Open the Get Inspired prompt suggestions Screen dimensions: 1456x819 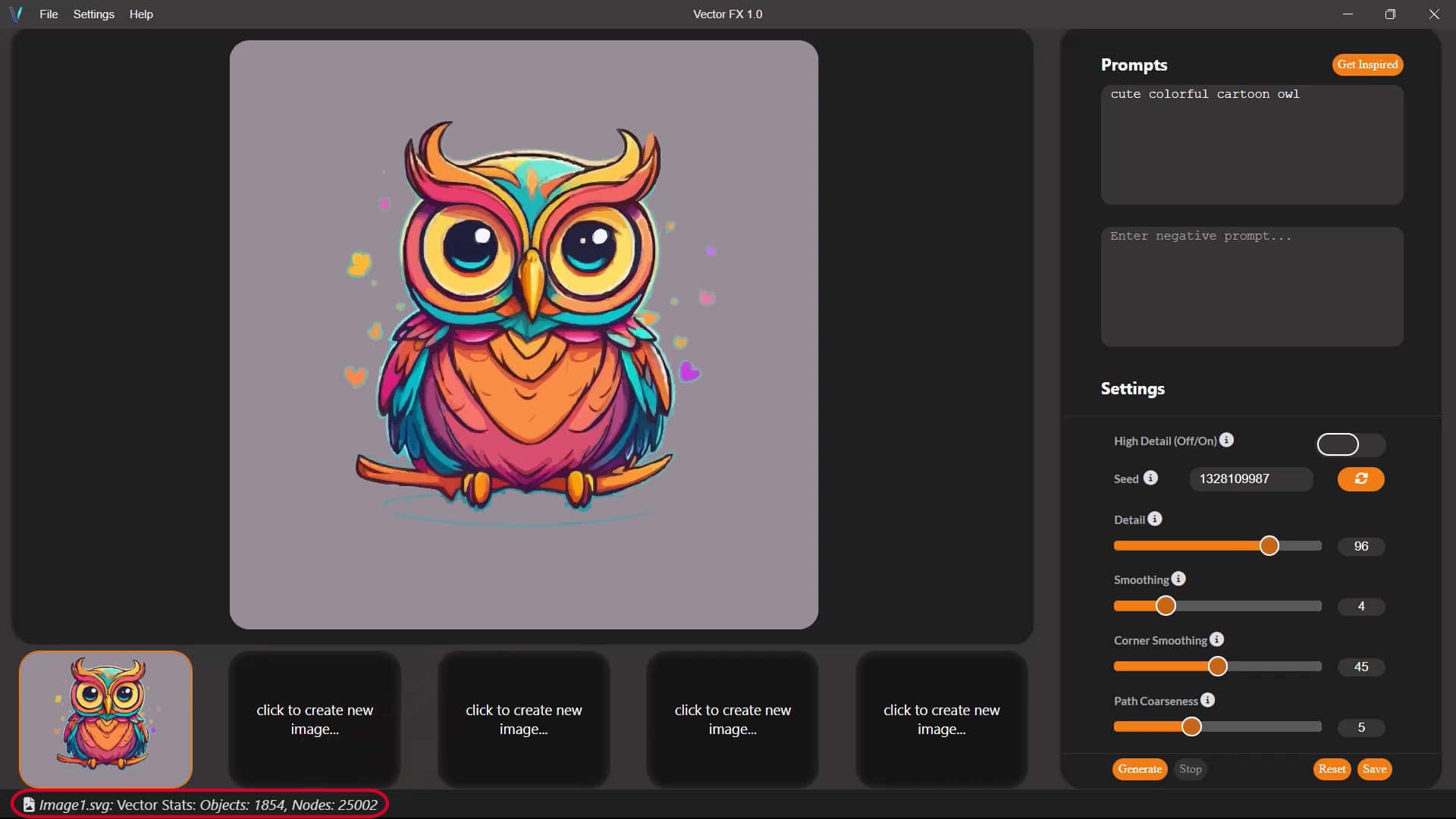pyautogui.click(x=1367, y=64)
